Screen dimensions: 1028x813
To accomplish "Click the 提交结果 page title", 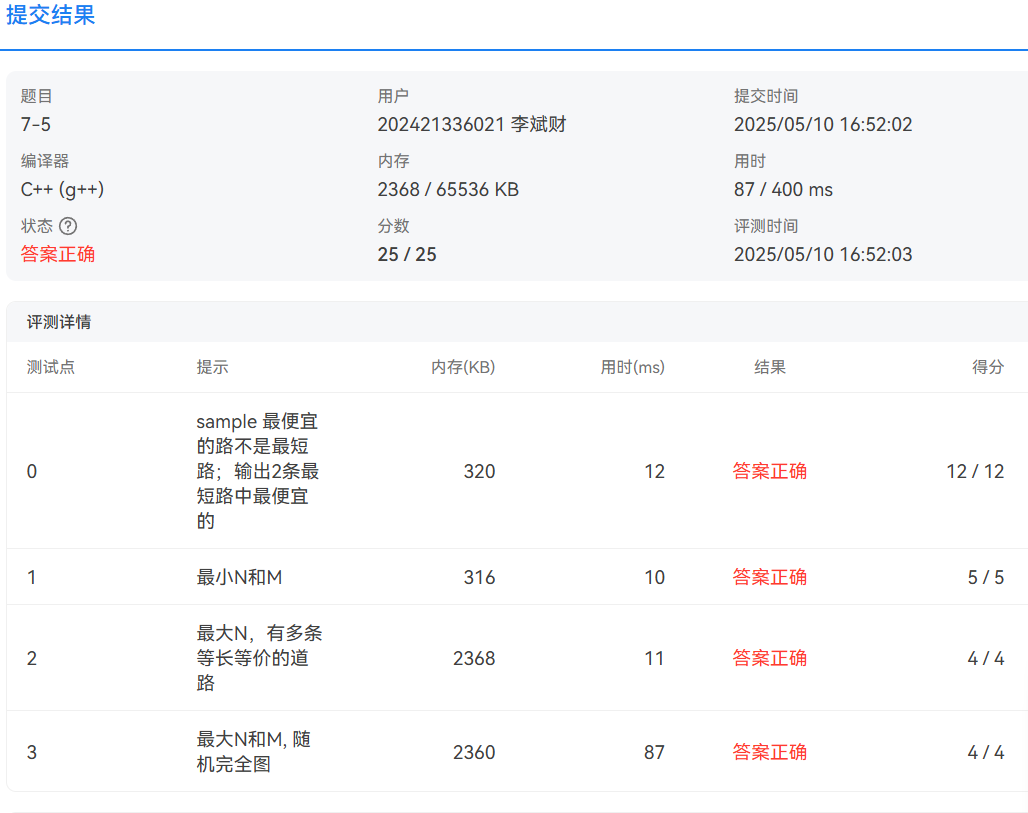I will (50, 16).
